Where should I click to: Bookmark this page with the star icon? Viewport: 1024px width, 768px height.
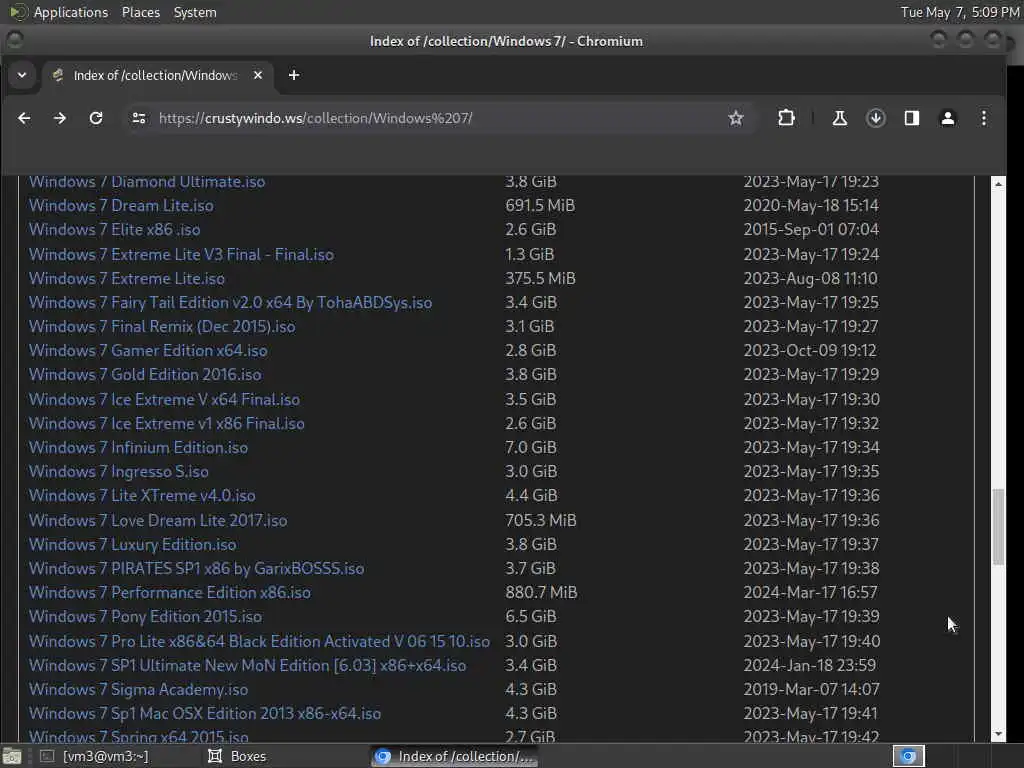736,118
